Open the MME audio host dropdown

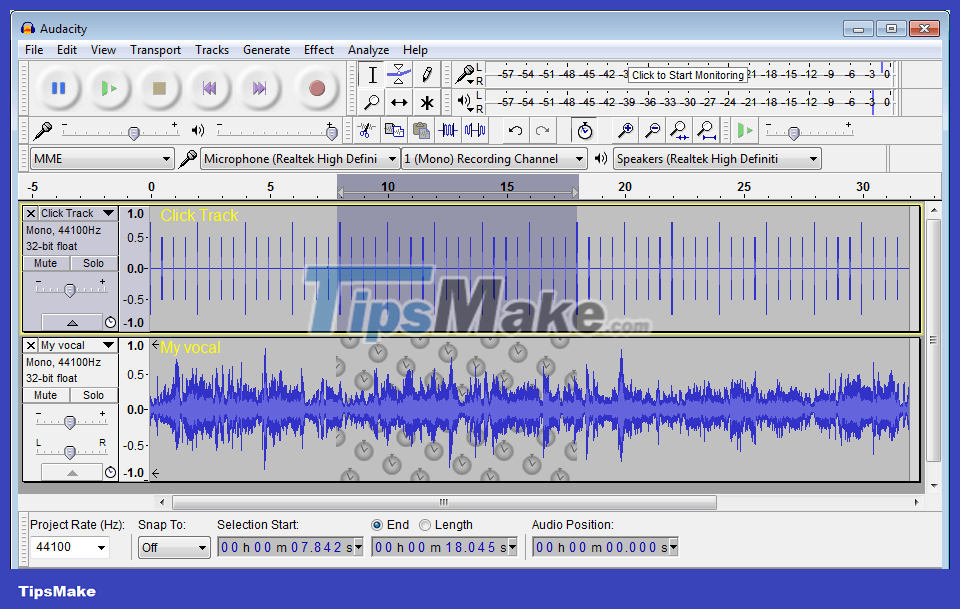tap(103, 158)
